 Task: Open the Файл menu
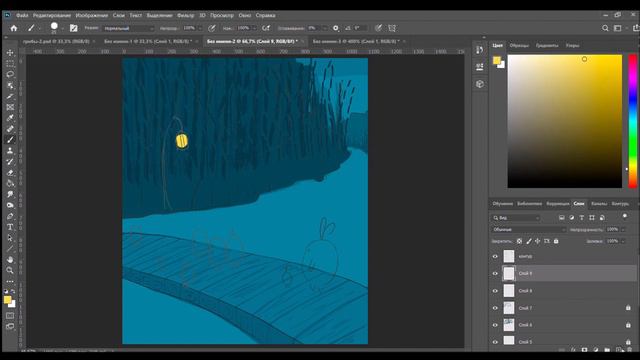[x=22, y=15]
